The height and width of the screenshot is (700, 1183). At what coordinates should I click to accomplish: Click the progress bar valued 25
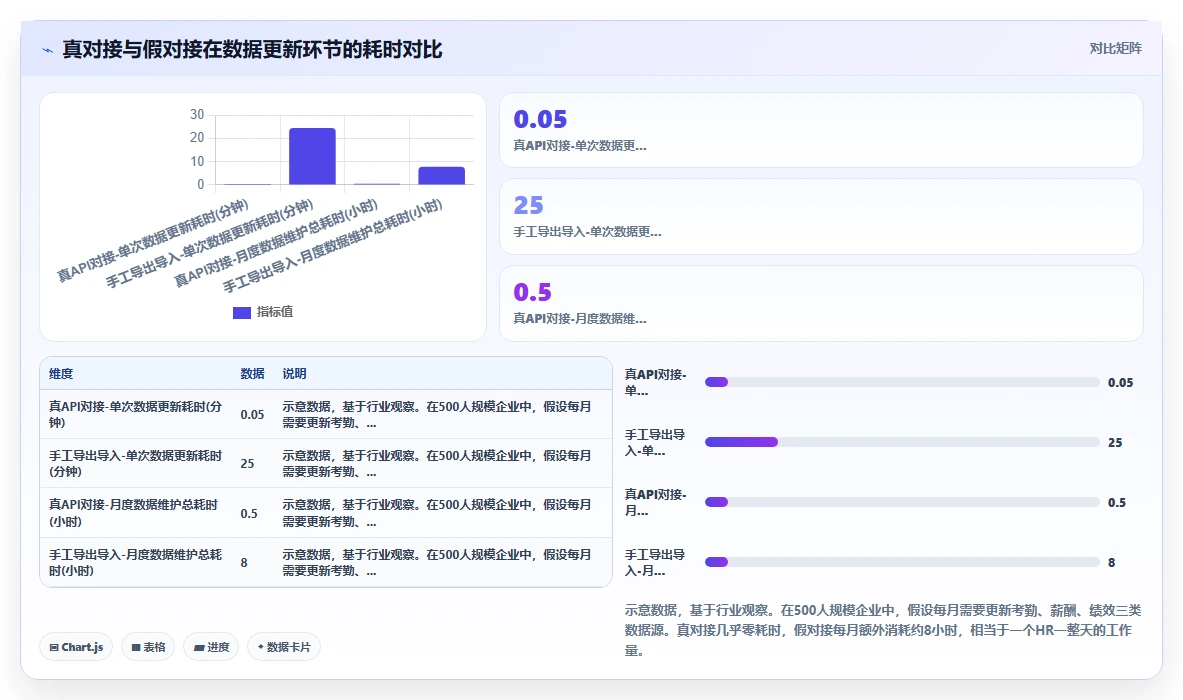tap(902, 442)
